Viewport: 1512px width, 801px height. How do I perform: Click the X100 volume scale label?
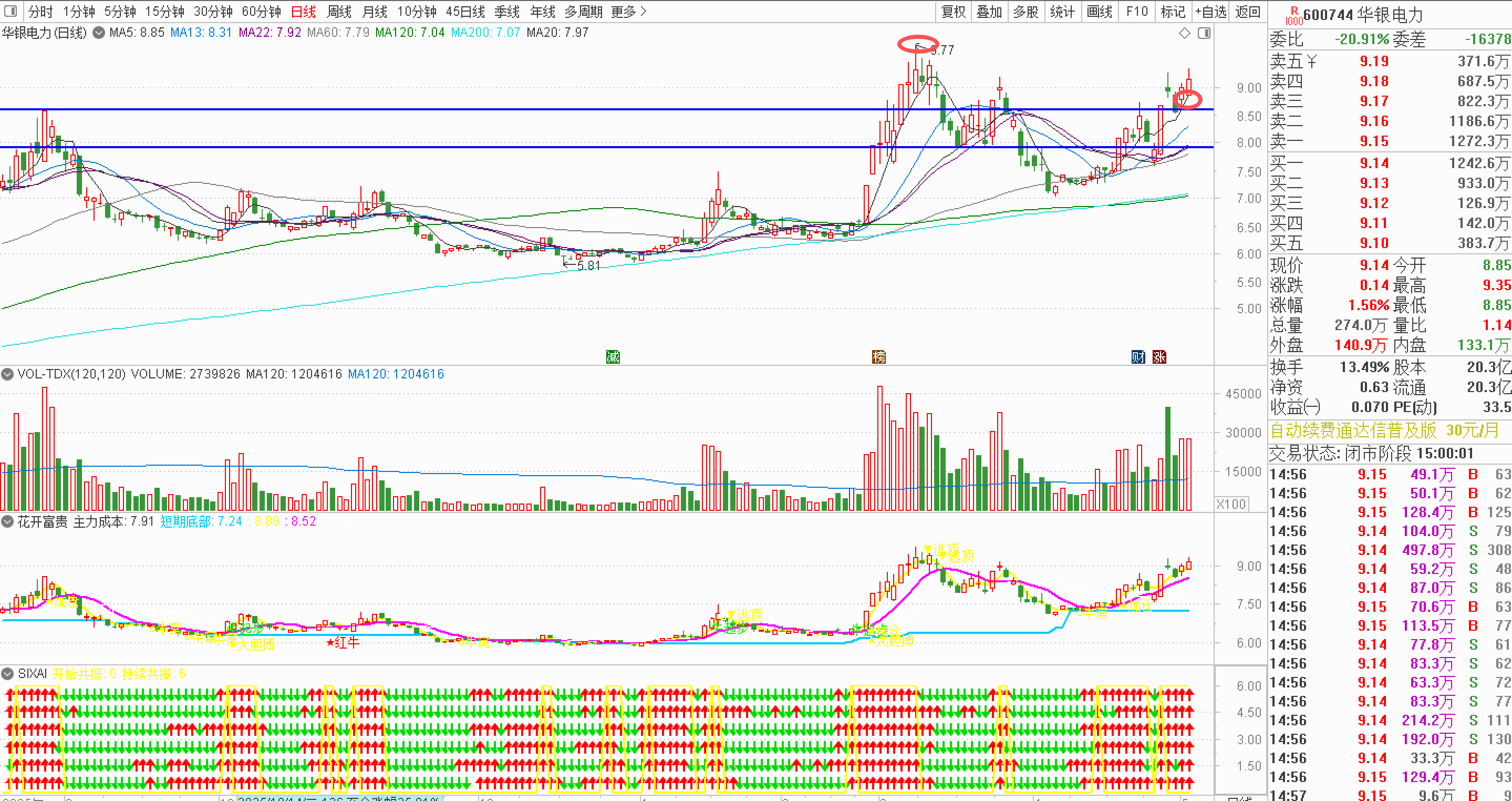click(x=1231, y=504)
